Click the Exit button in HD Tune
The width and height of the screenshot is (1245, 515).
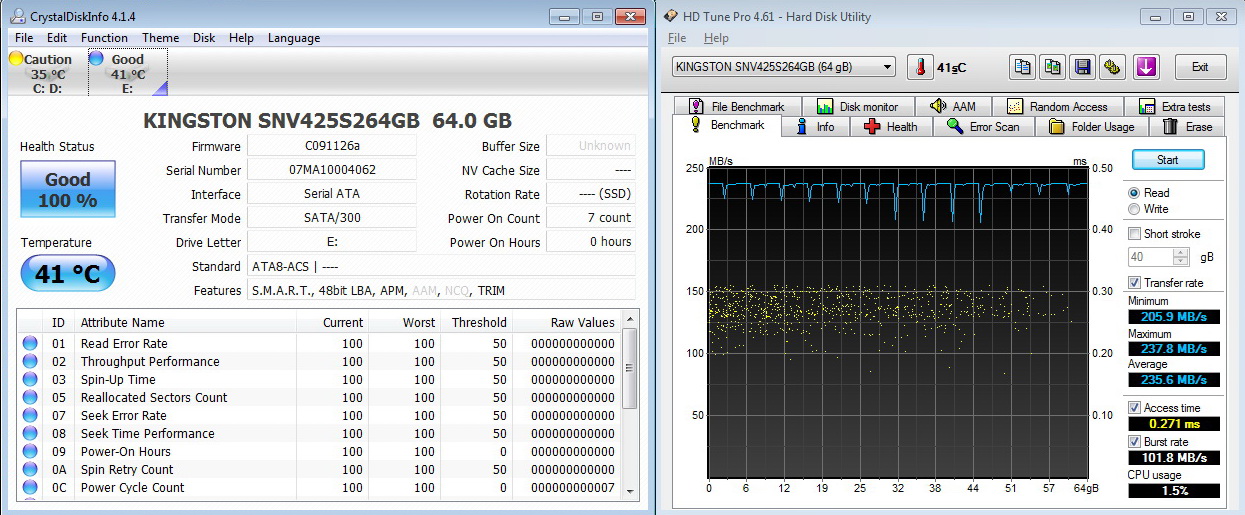(1200, 67)
